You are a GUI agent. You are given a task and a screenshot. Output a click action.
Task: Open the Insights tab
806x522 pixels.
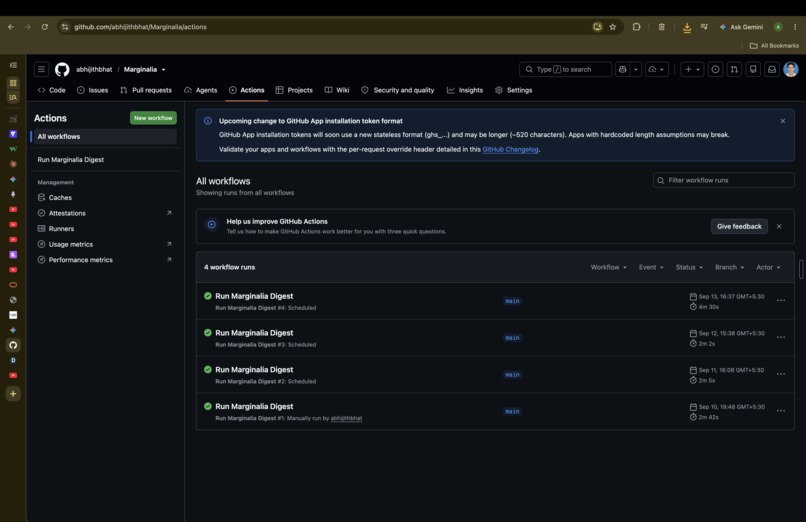pyautogui.click(x=465, y=90)
